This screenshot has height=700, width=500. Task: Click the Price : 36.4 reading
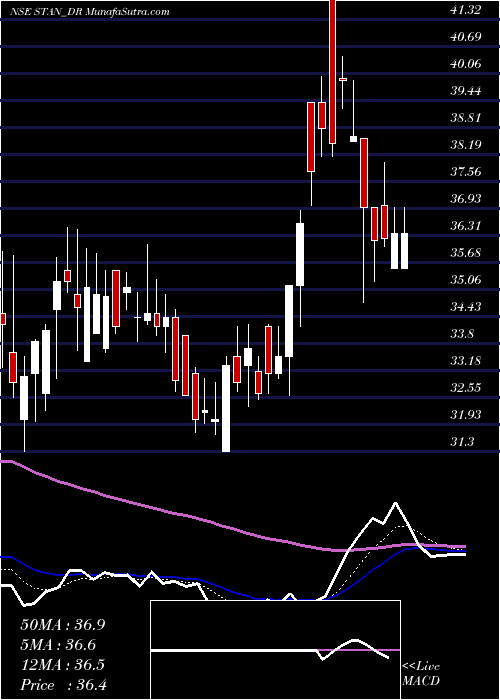tap(63, 685)
